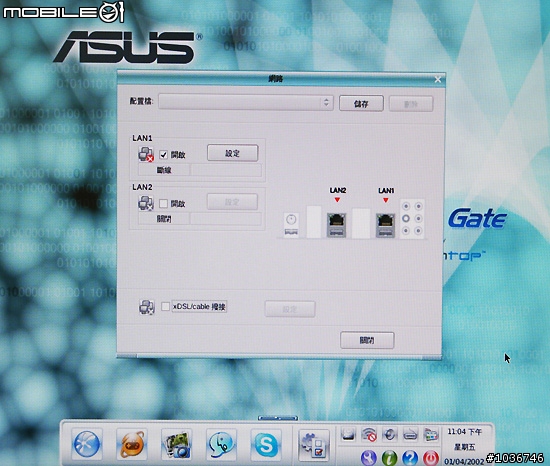Open the wireless network status icon
The height and width of the screenshot is (466, 550).
click(369, 435)
